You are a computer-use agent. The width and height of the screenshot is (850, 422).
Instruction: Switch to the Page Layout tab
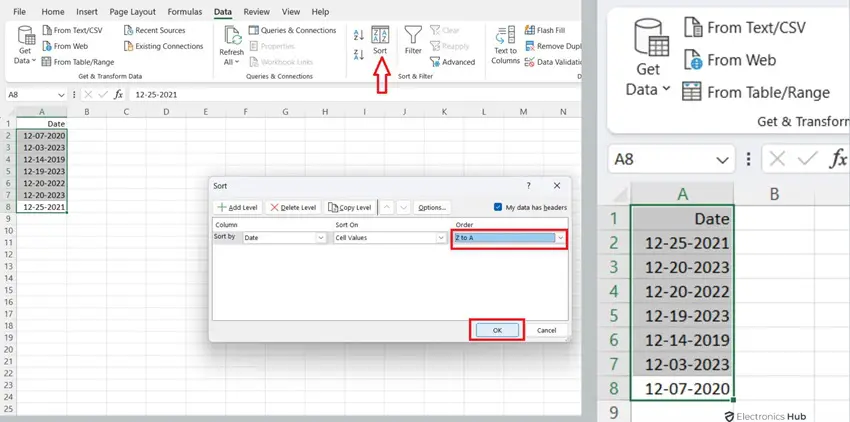point(131,12)
